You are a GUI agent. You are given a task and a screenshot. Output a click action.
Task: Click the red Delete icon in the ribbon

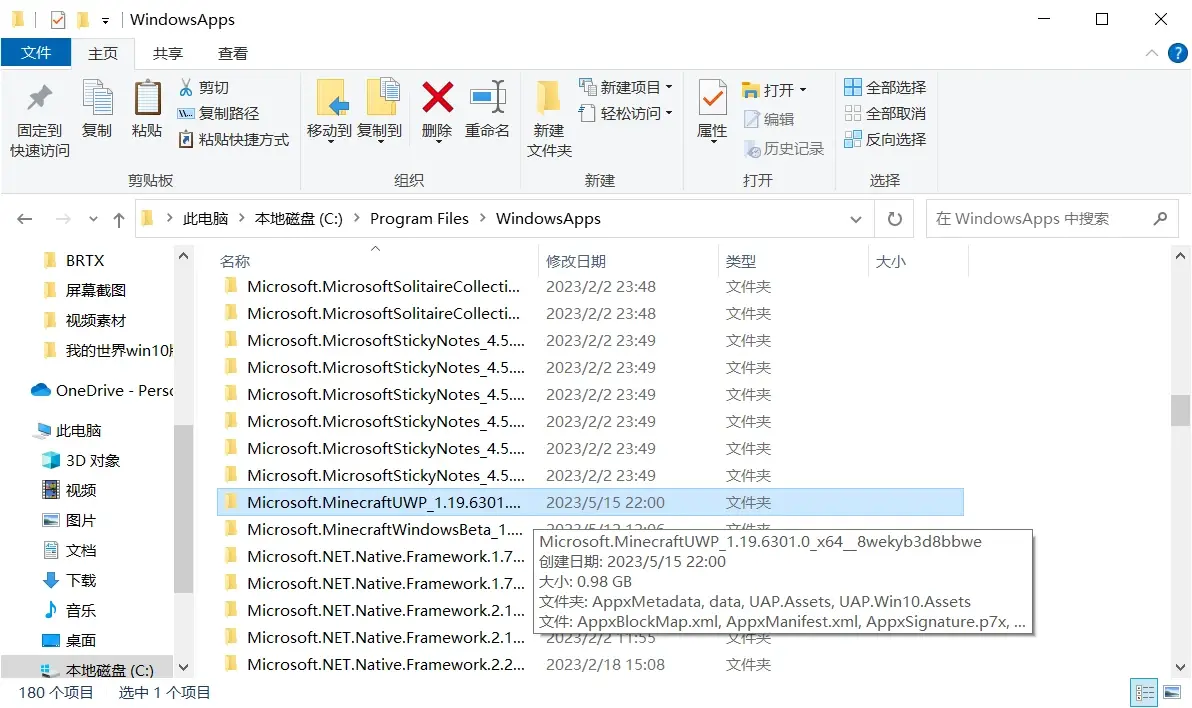pos(437,97)
